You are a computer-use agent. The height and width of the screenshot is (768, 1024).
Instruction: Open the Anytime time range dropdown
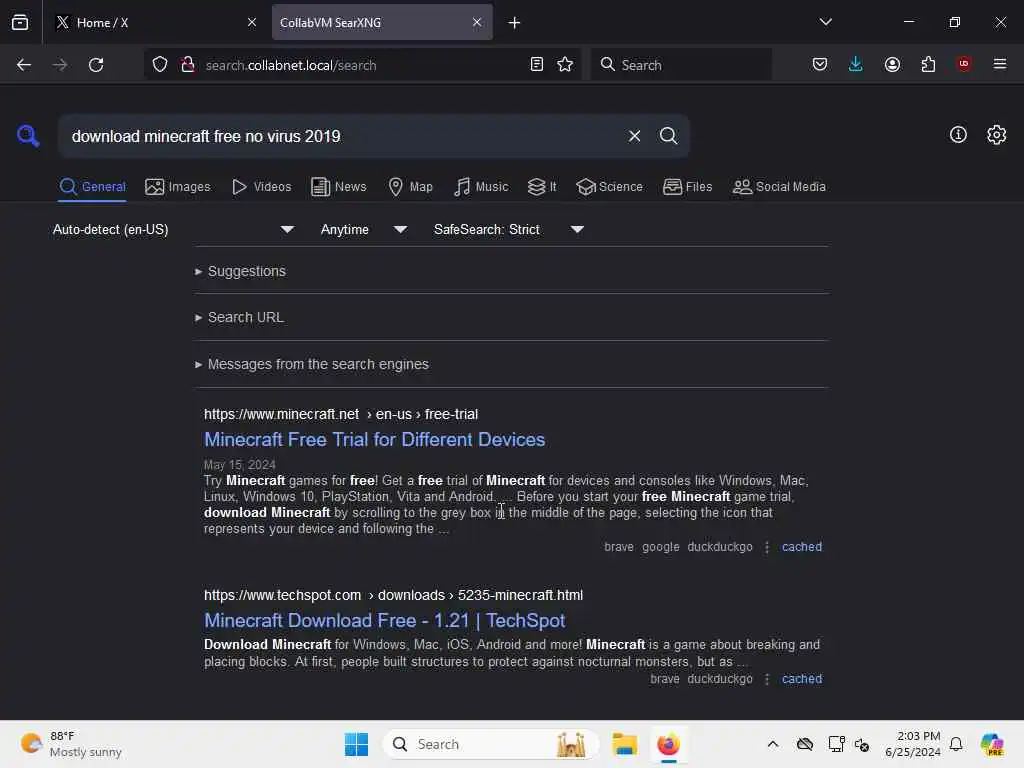pos(363,229)
